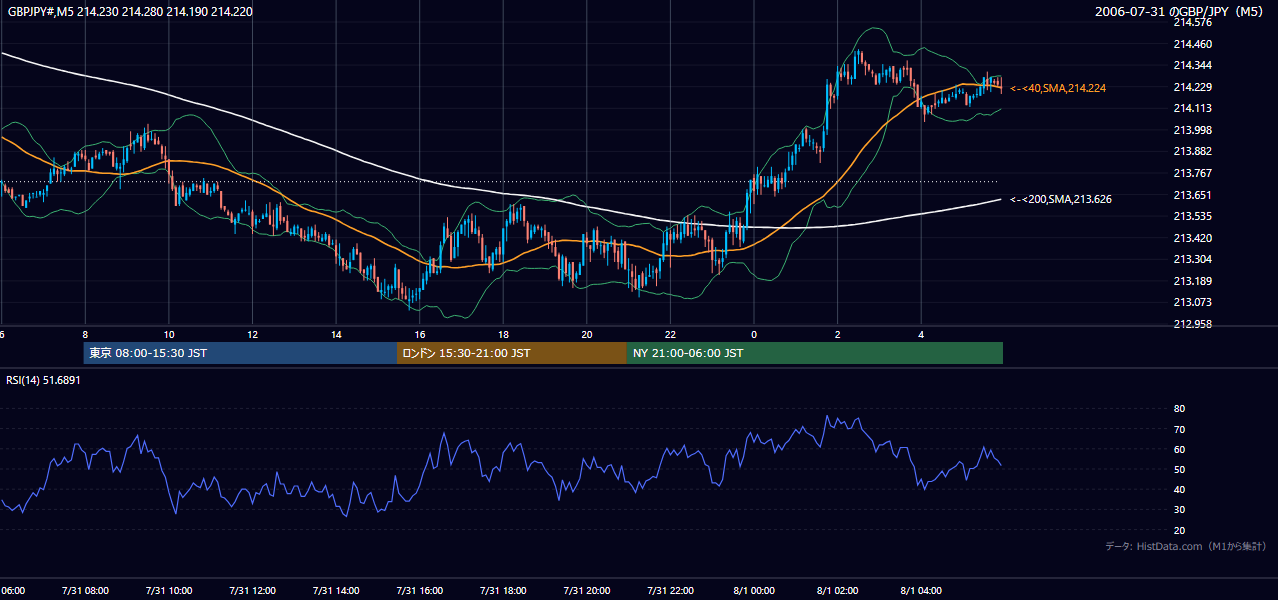The image size is (1278, 600).
Task: Click the hour 22 label under the price chart
Action: pyautogui.click(x=670, y=334)
